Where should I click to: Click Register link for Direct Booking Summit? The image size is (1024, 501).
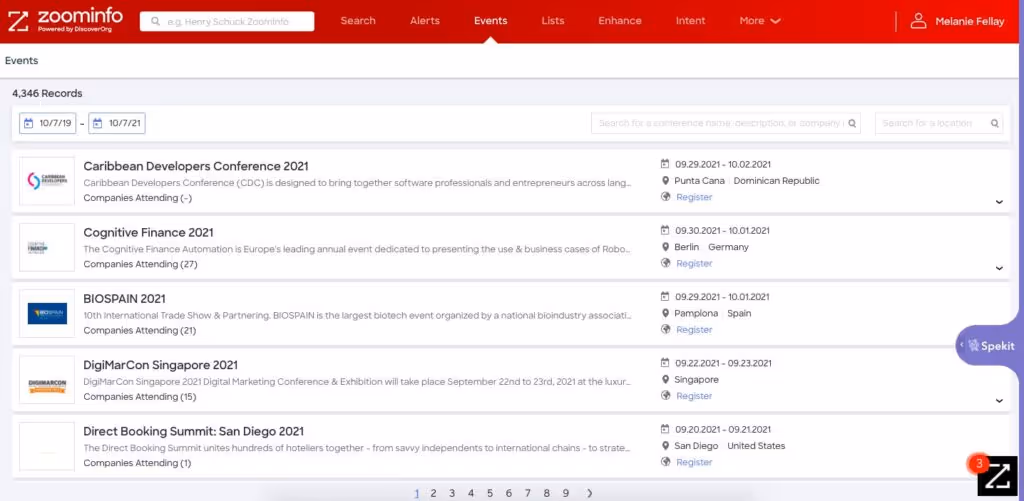pos(694,462)
